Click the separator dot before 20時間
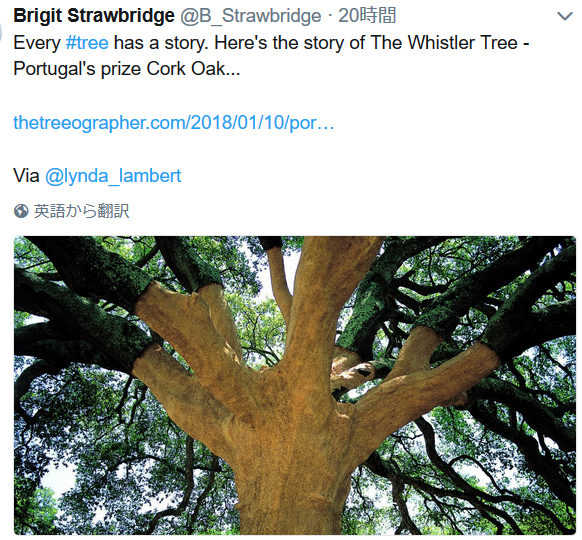Viewport: 582px width, 540px height. click(330, 16)
